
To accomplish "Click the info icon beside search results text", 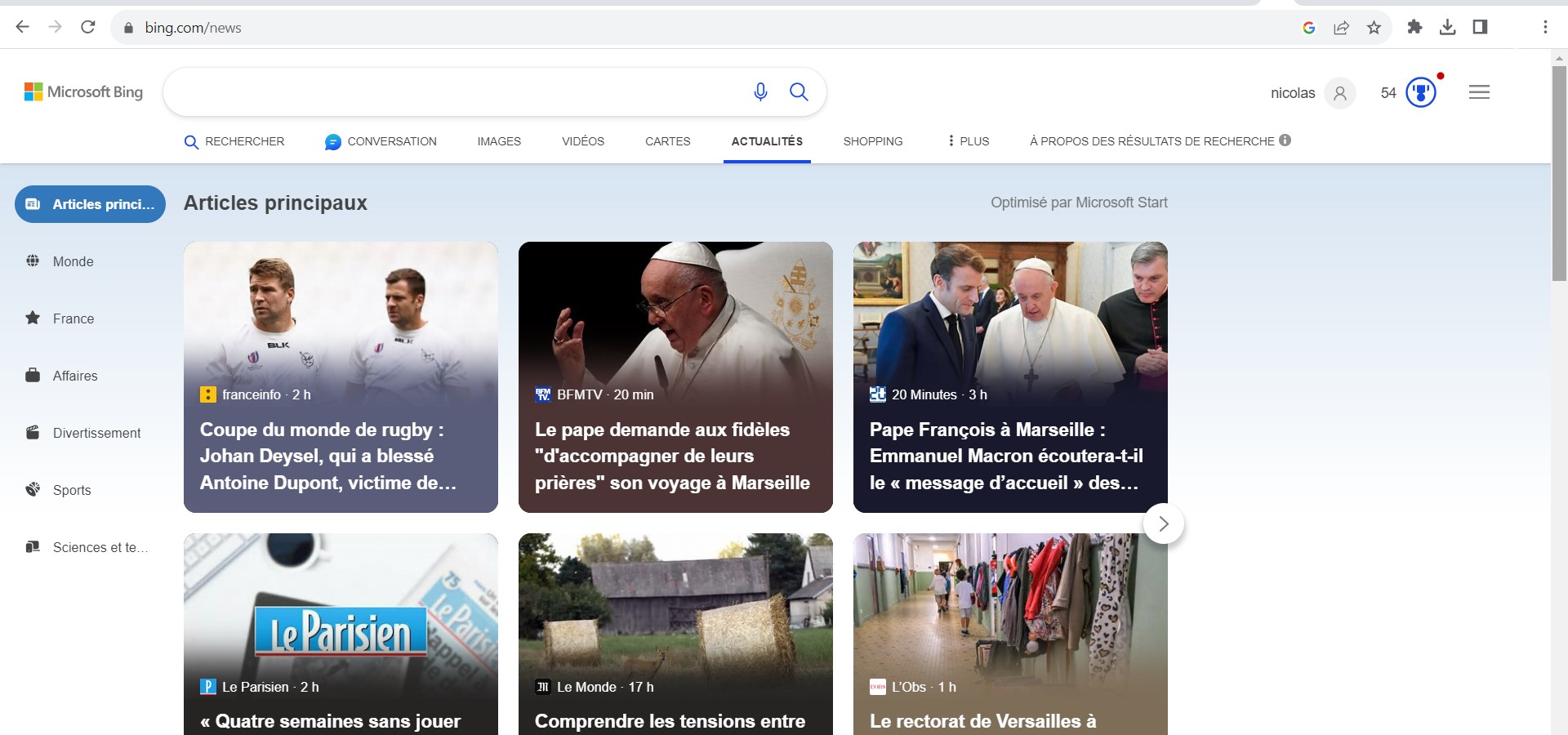I will tap(1285, 140).
